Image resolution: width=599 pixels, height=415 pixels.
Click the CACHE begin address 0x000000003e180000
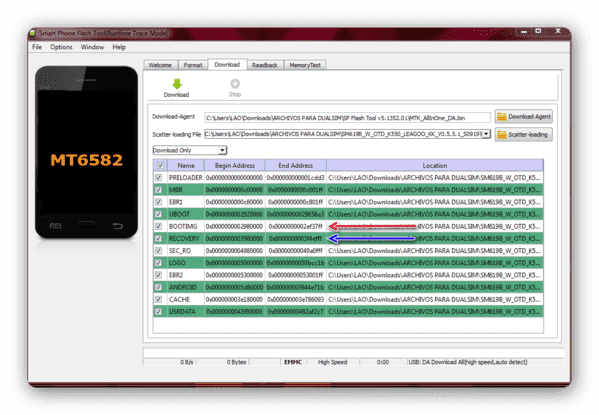[235, 299]
